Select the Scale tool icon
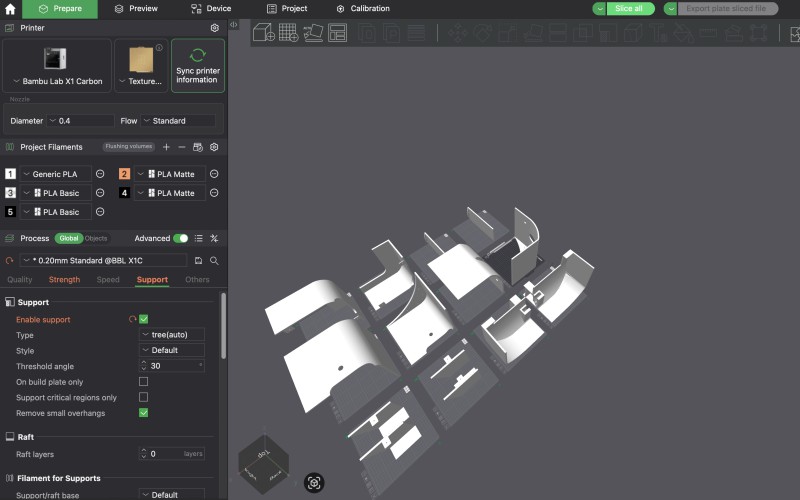The width and height of the screenshot is (800, 500). [507, 34]
